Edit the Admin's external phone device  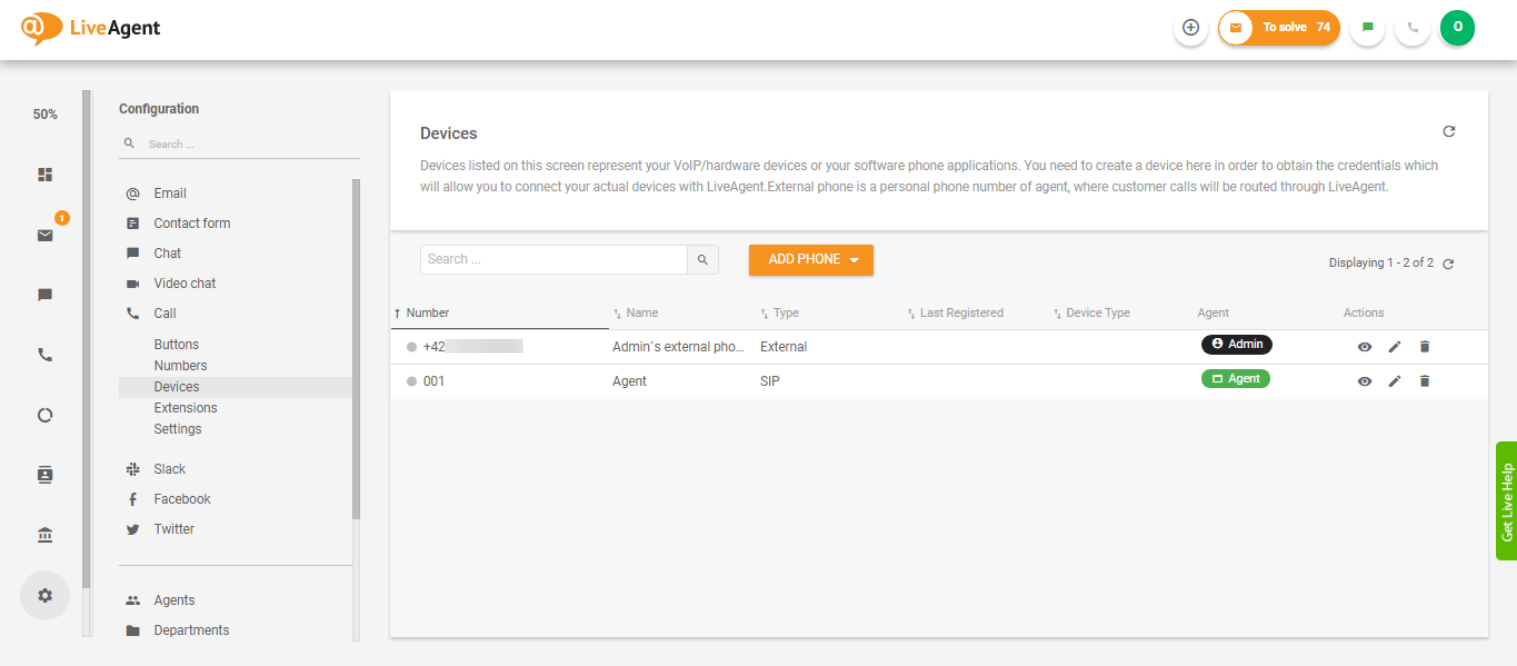pos(1395,347)
